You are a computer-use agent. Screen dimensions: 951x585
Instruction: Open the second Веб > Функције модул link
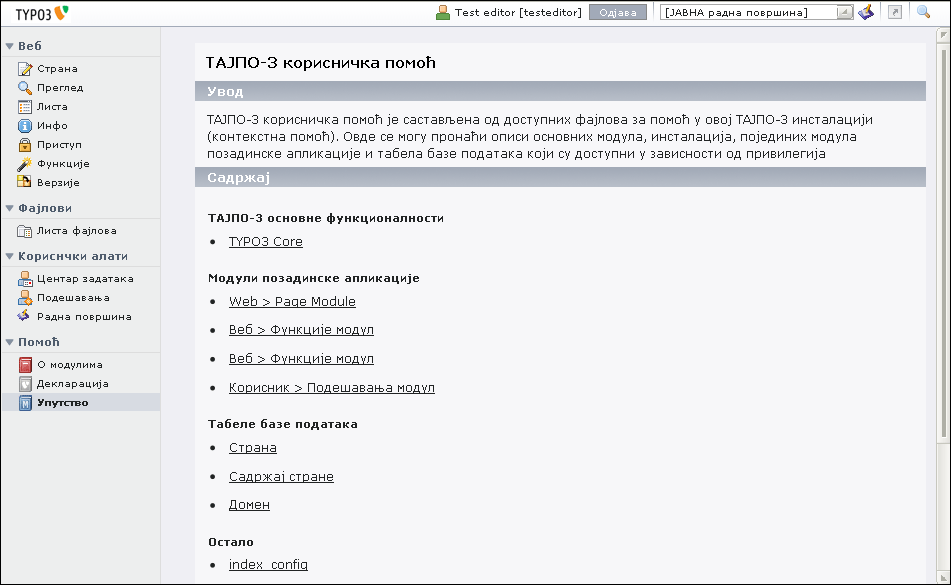click(301, 359)
